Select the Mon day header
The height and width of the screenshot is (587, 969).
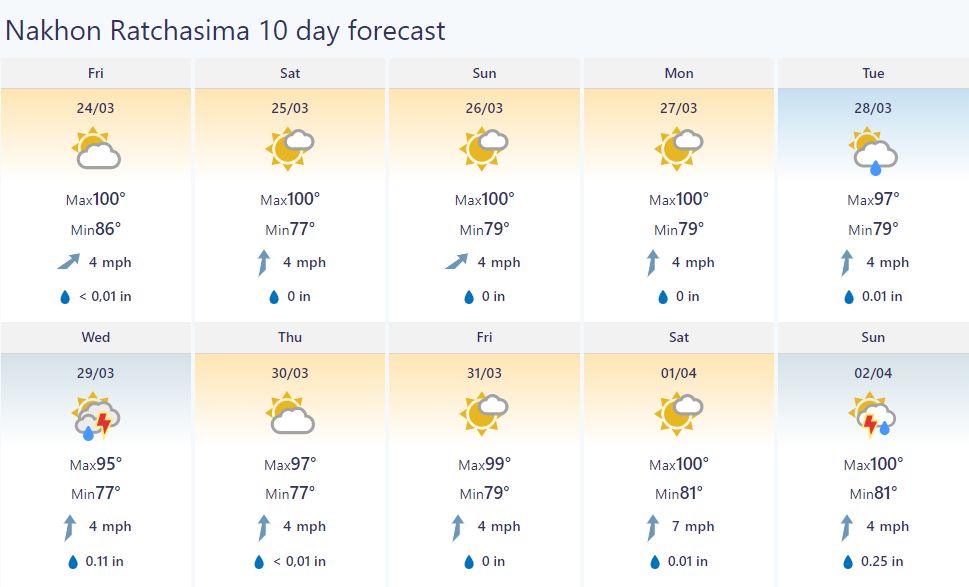[679, 73]
